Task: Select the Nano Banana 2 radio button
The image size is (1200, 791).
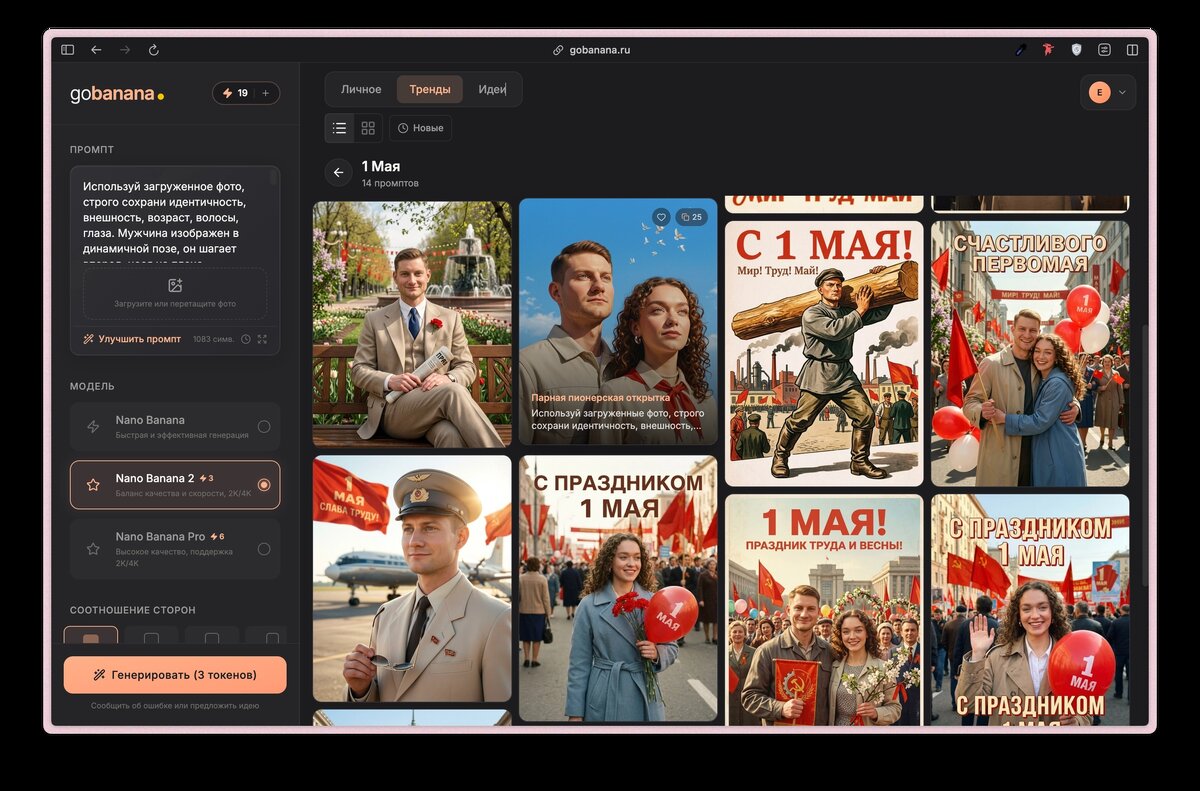Action: pyautogui.click(x=264, y=485)
